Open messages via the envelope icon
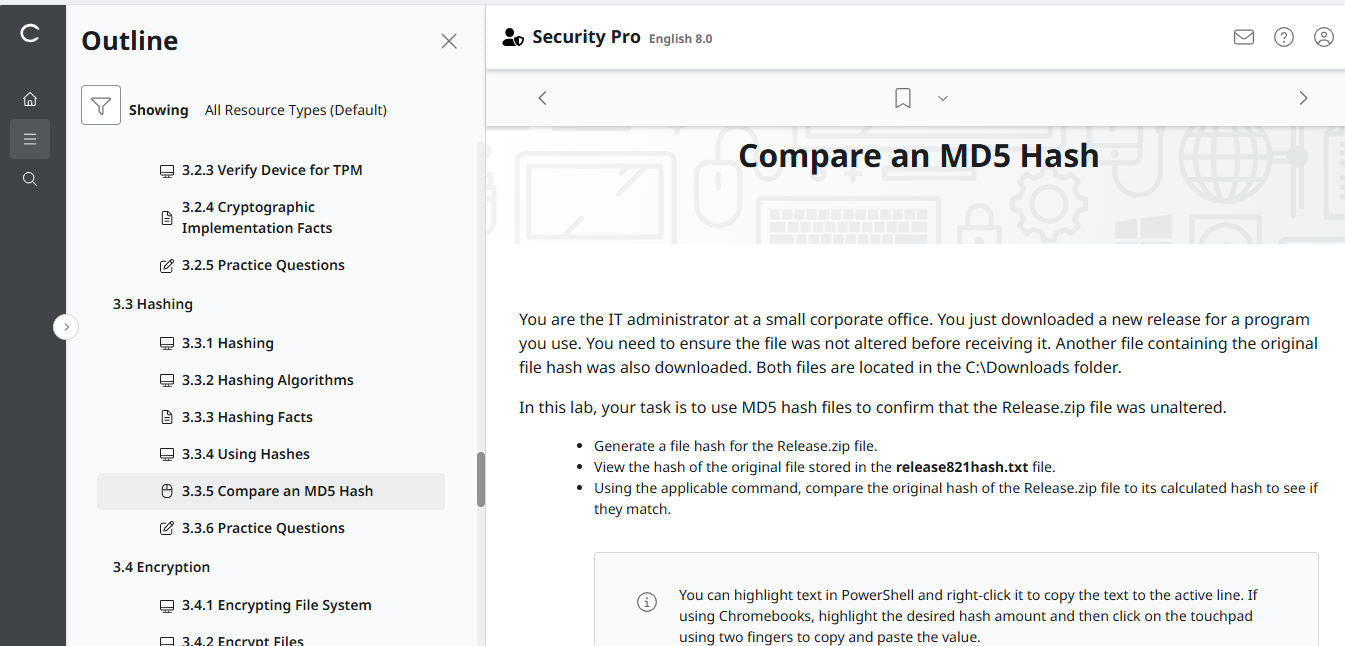Screen dimensions: 1345x646 pos(1243,36)
